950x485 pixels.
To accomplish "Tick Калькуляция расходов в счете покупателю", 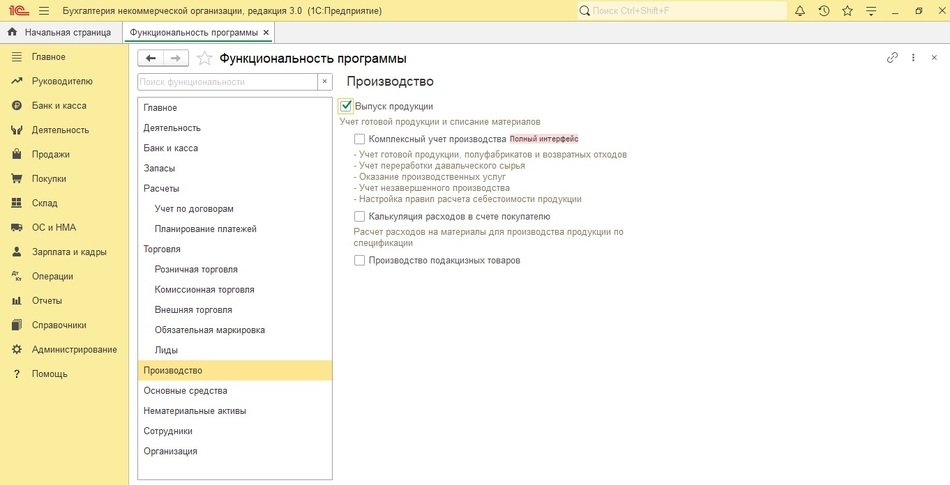I will click(360, 216).
